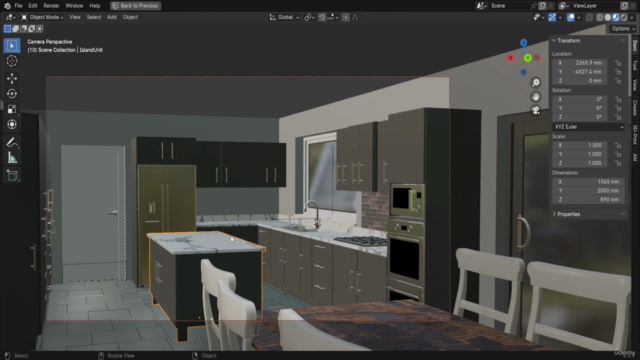Choose the Measure tool

click(x=12, y=158)
